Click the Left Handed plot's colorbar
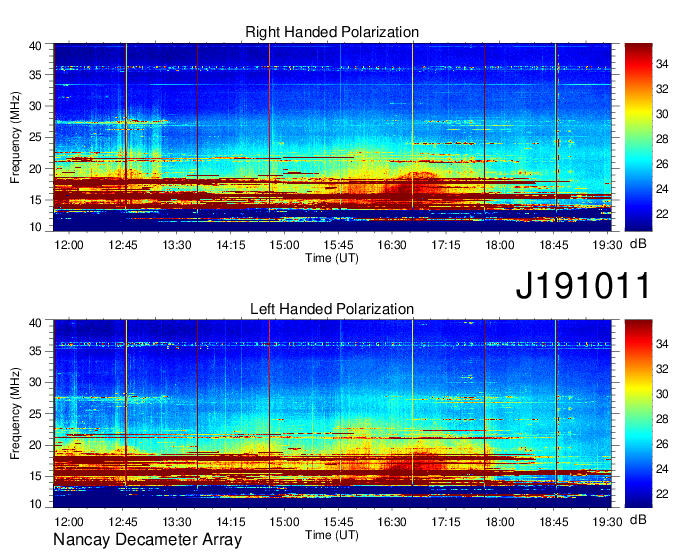Image resolution: width=680 pixels, height=552 pixels. pyautogui.click(x=638, y=414)
